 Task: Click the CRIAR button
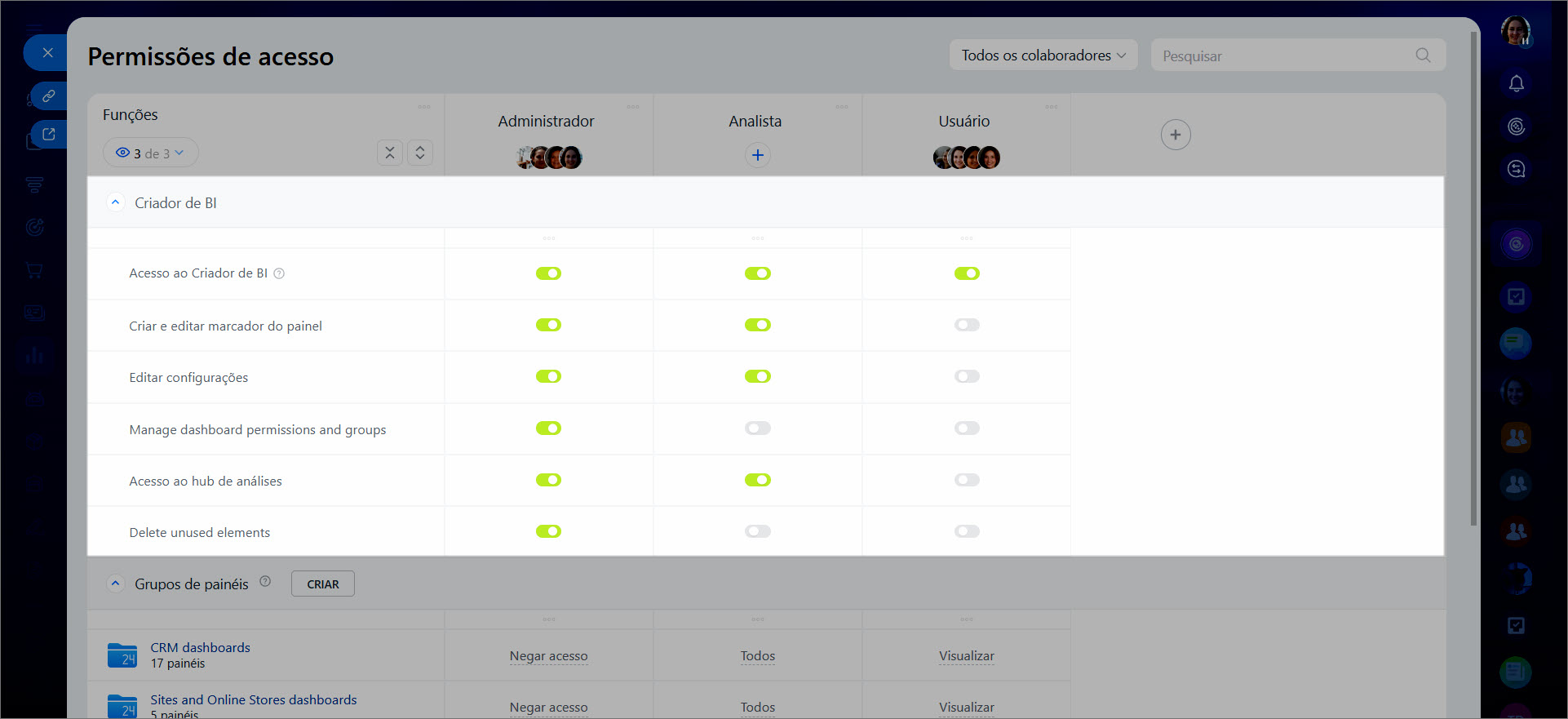322,584
